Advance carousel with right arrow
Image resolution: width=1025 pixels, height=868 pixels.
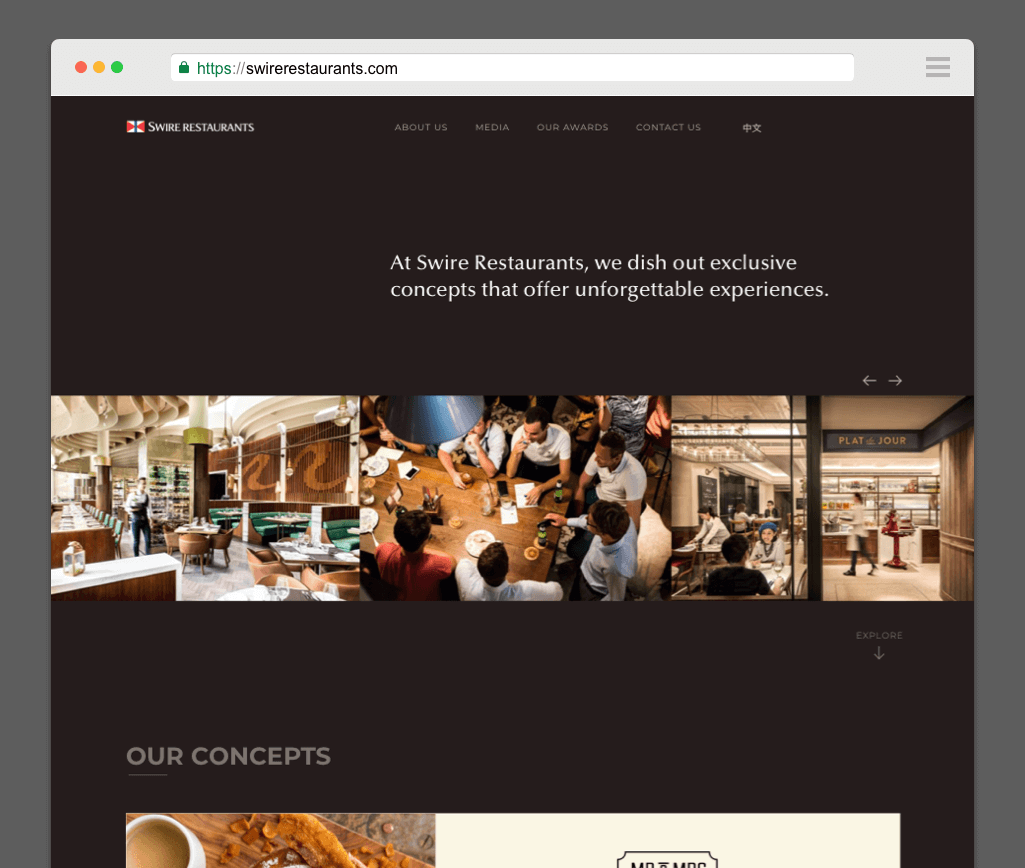pyautogui.click(x=895, y=380)
